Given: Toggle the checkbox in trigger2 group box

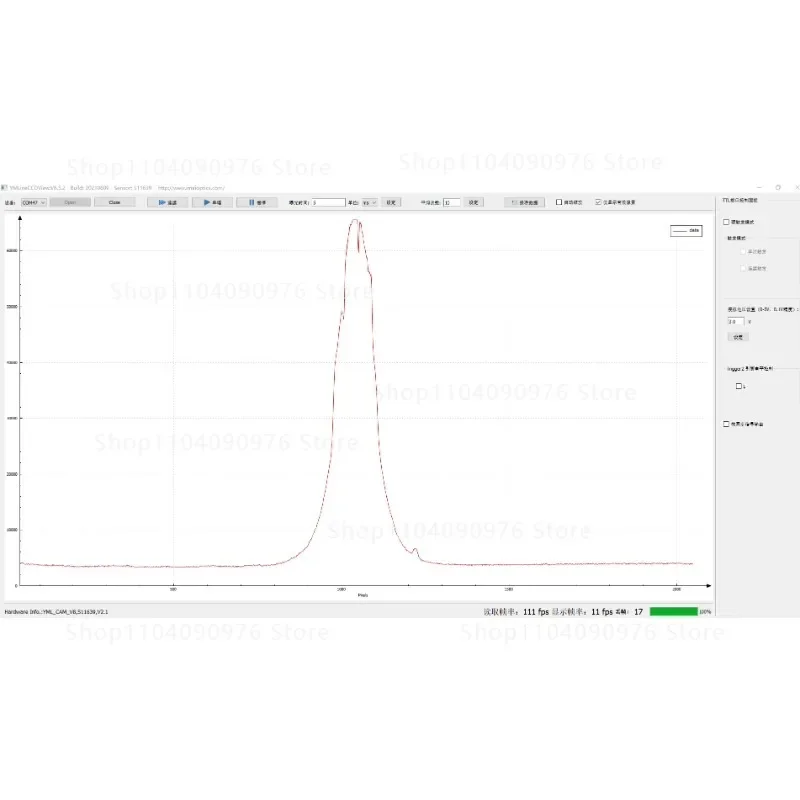Looking at the screenshot, I should tap(738, 386).
